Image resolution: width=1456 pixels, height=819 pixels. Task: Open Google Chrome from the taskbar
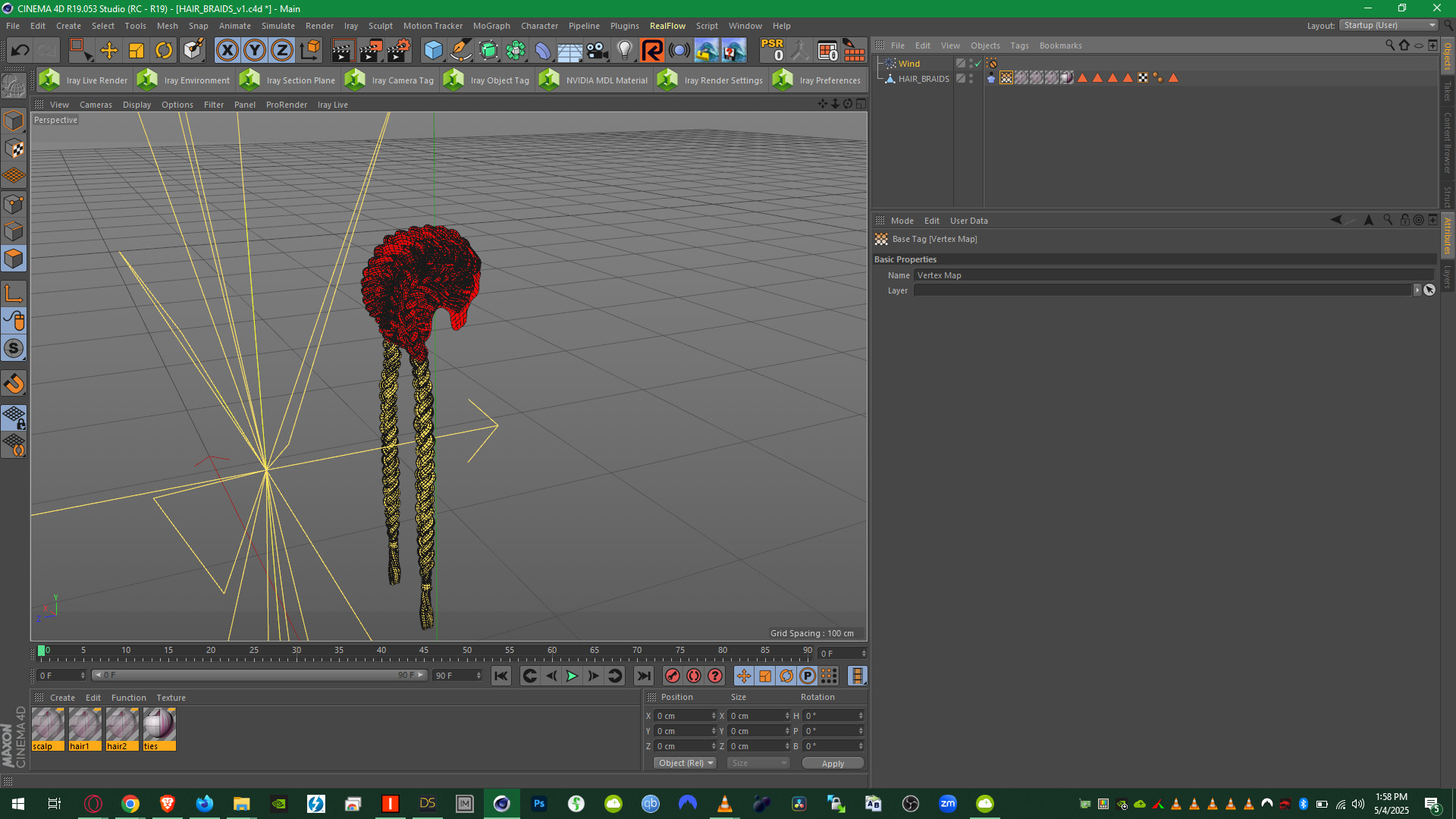tap(130, 804)
